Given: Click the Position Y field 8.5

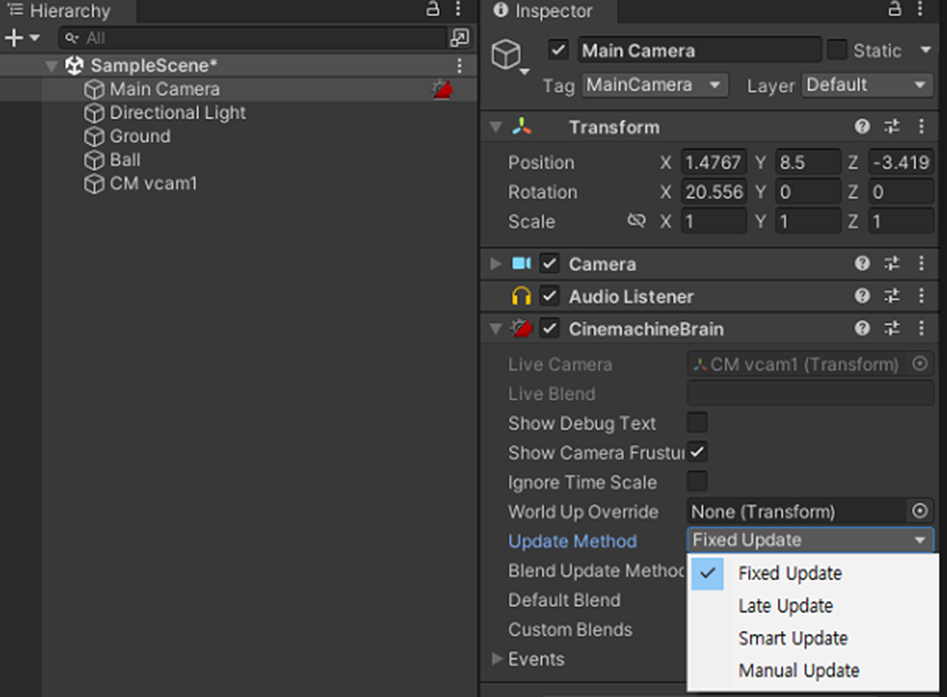Looking at the screenshot, I should tap(808, 162).
